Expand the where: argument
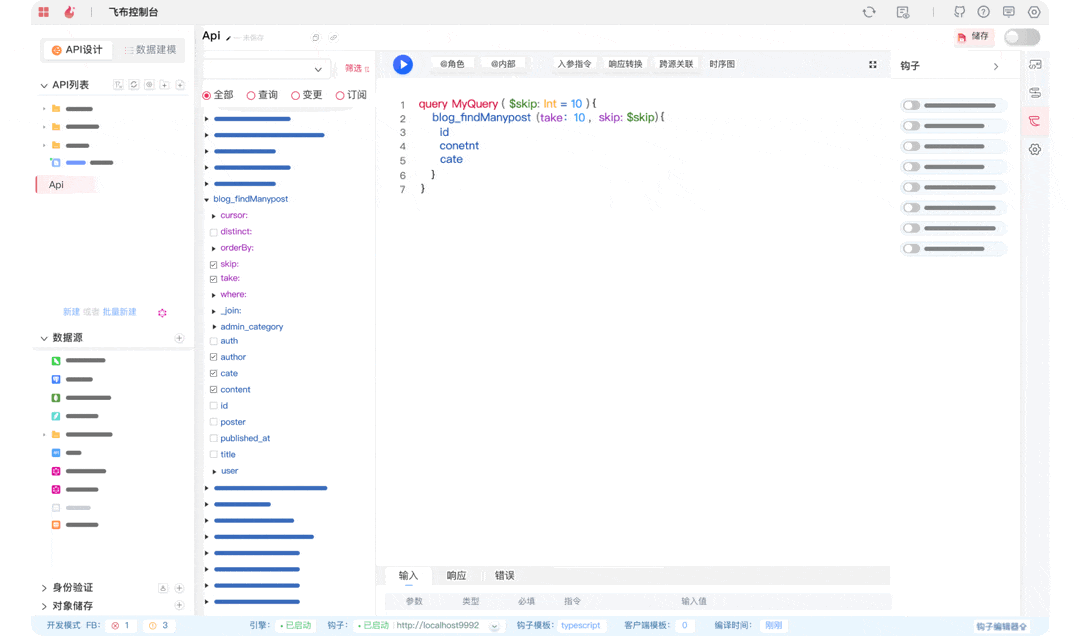The width and height of the screenshot is (1080, 636). 214,295
